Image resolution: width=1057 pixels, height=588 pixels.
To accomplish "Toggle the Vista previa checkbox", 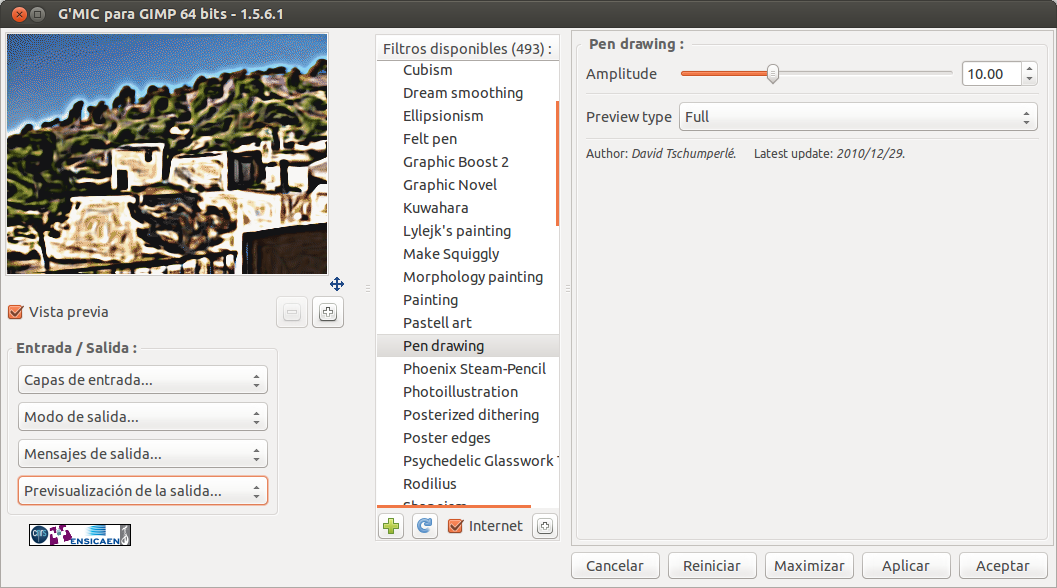I will [16, 312].
